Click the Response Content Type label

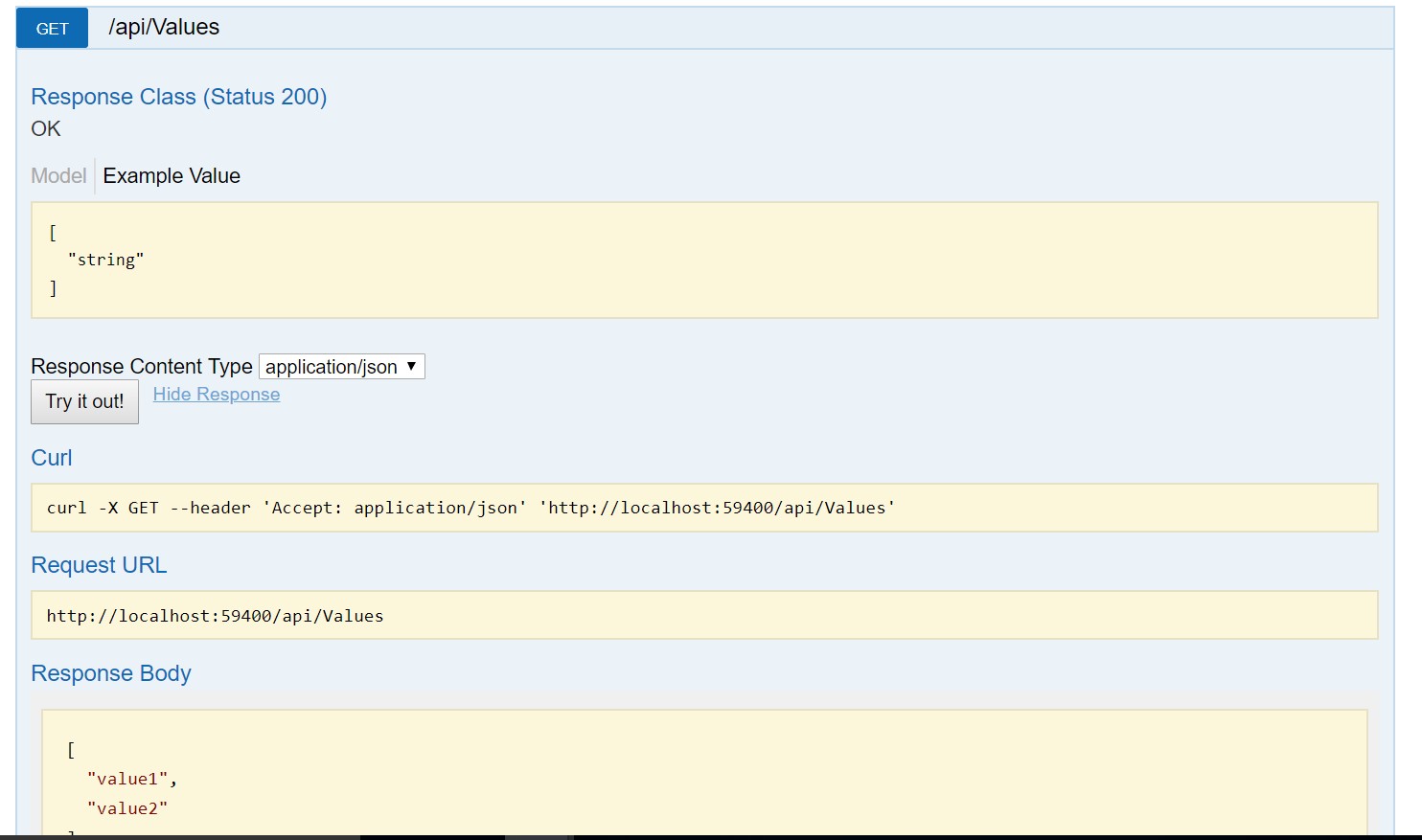click(142, 366)
